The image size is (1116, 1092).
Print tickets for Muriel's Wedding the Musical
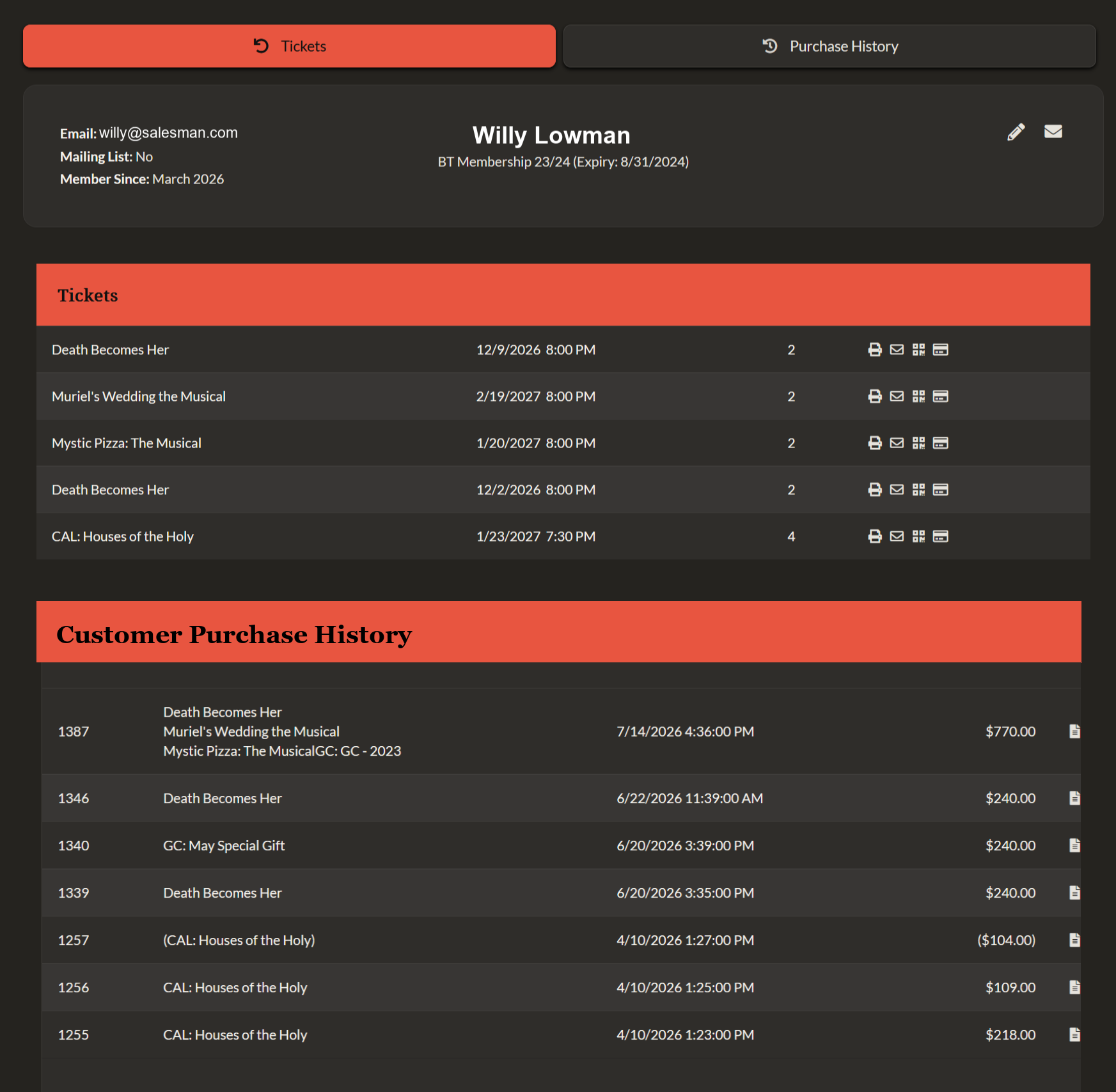point(875,396)
